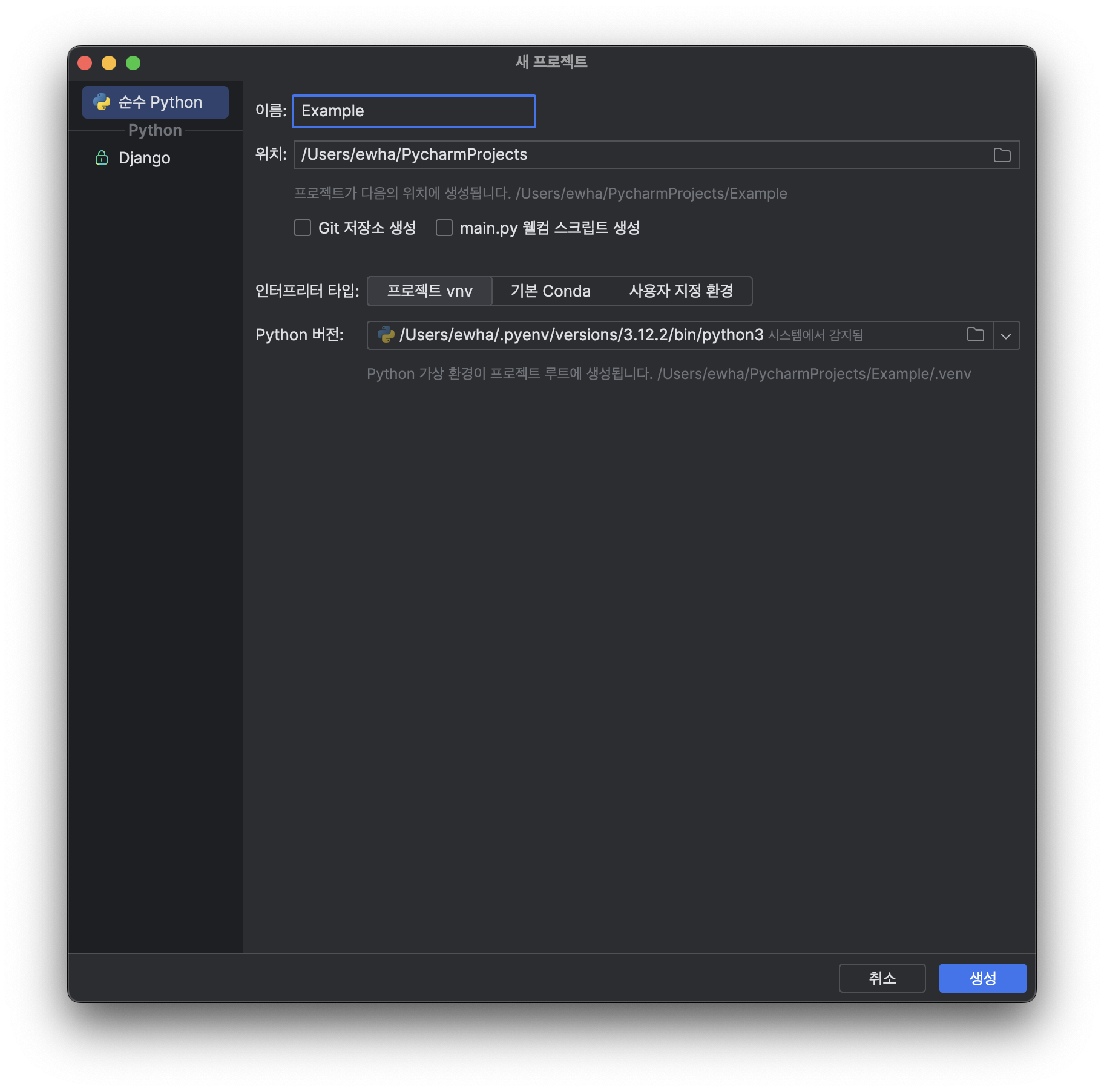Viewport: 1104px width, 1092px height.
Task: Close the 새 프로젝트 window
Action: (85, 63)
